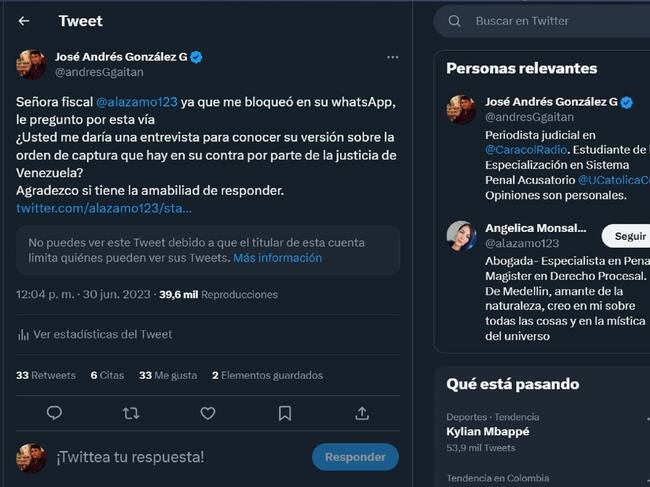The height and width of the screenshot is (487, 650).
Task: Open the @alazamo123 mention link
Action: [x=137, y=102]
